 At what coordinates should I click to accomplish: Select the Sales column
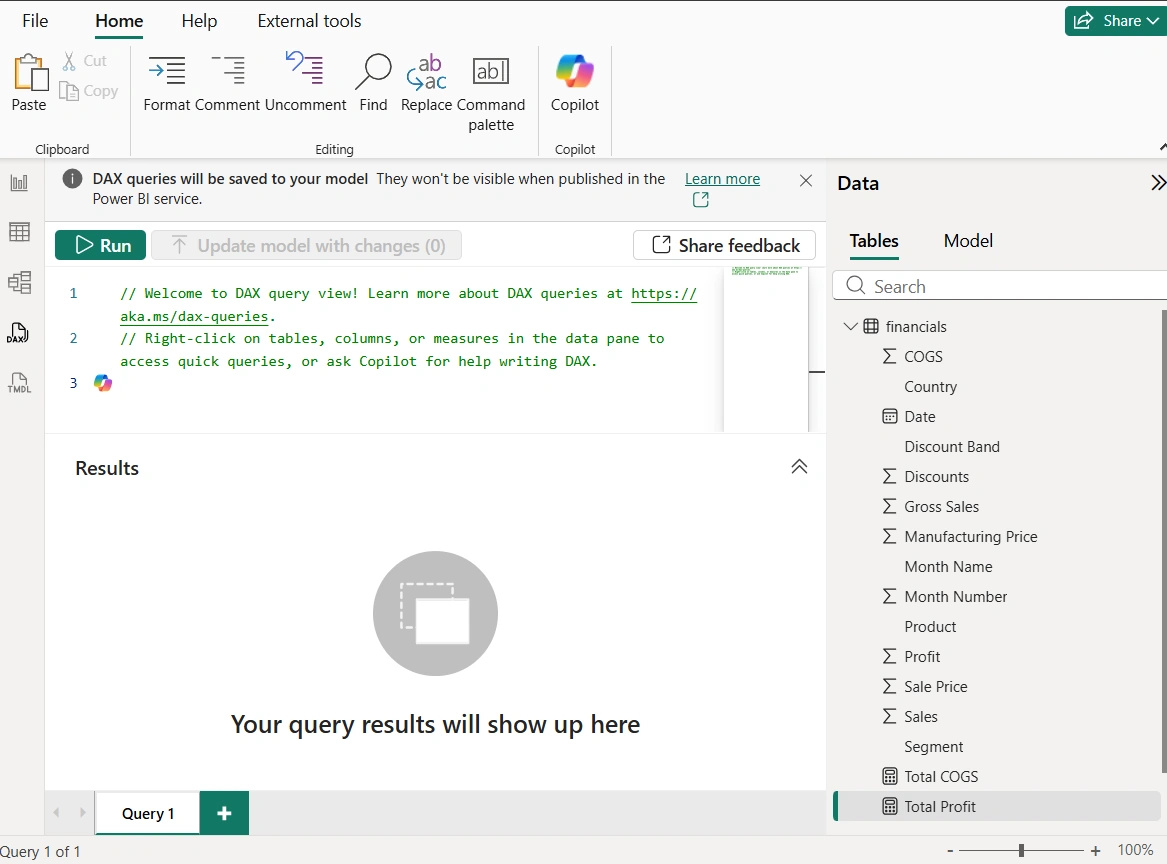921,717
